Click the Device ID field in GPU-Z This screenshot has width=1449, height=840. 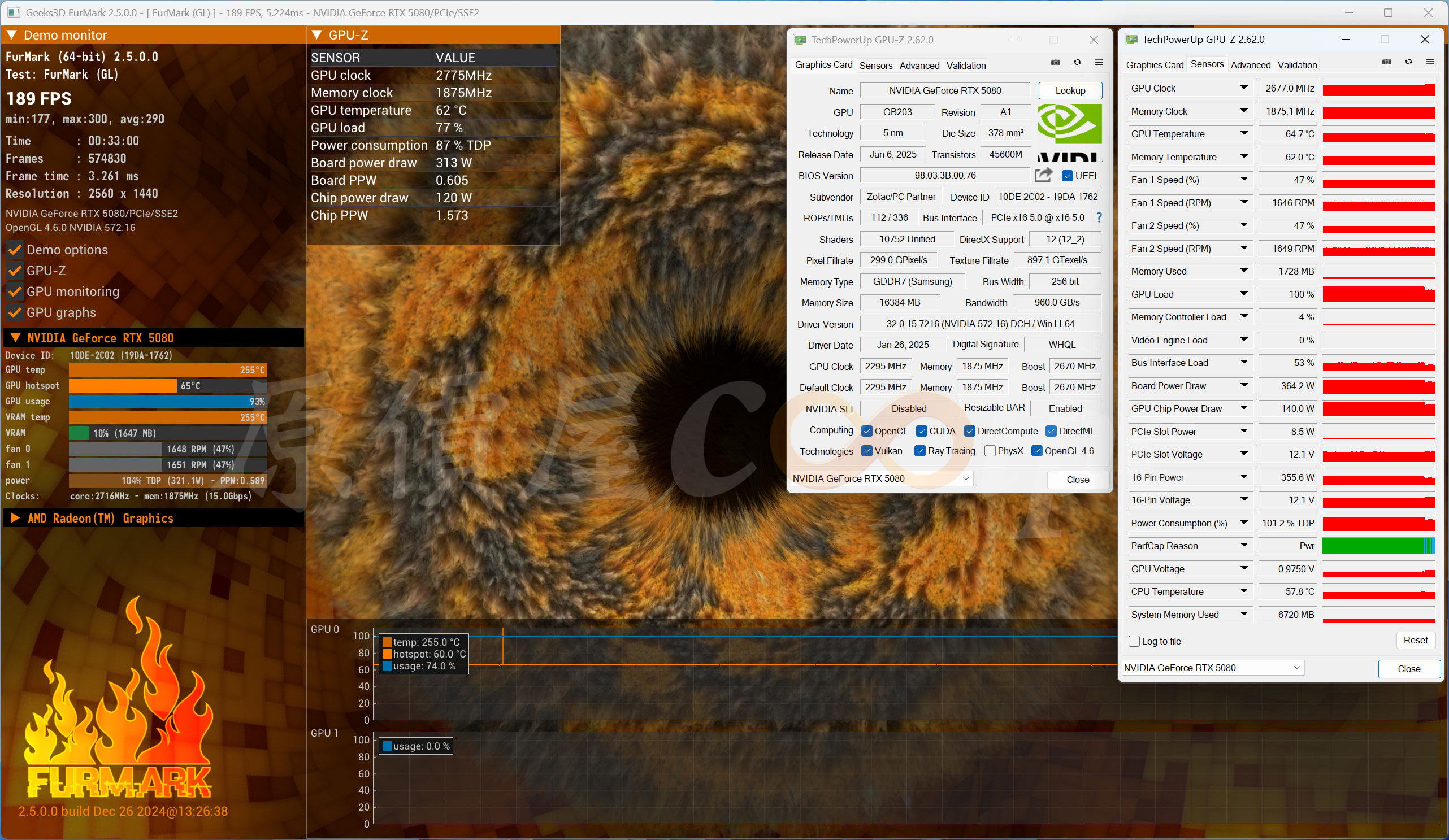point(1048,197)
